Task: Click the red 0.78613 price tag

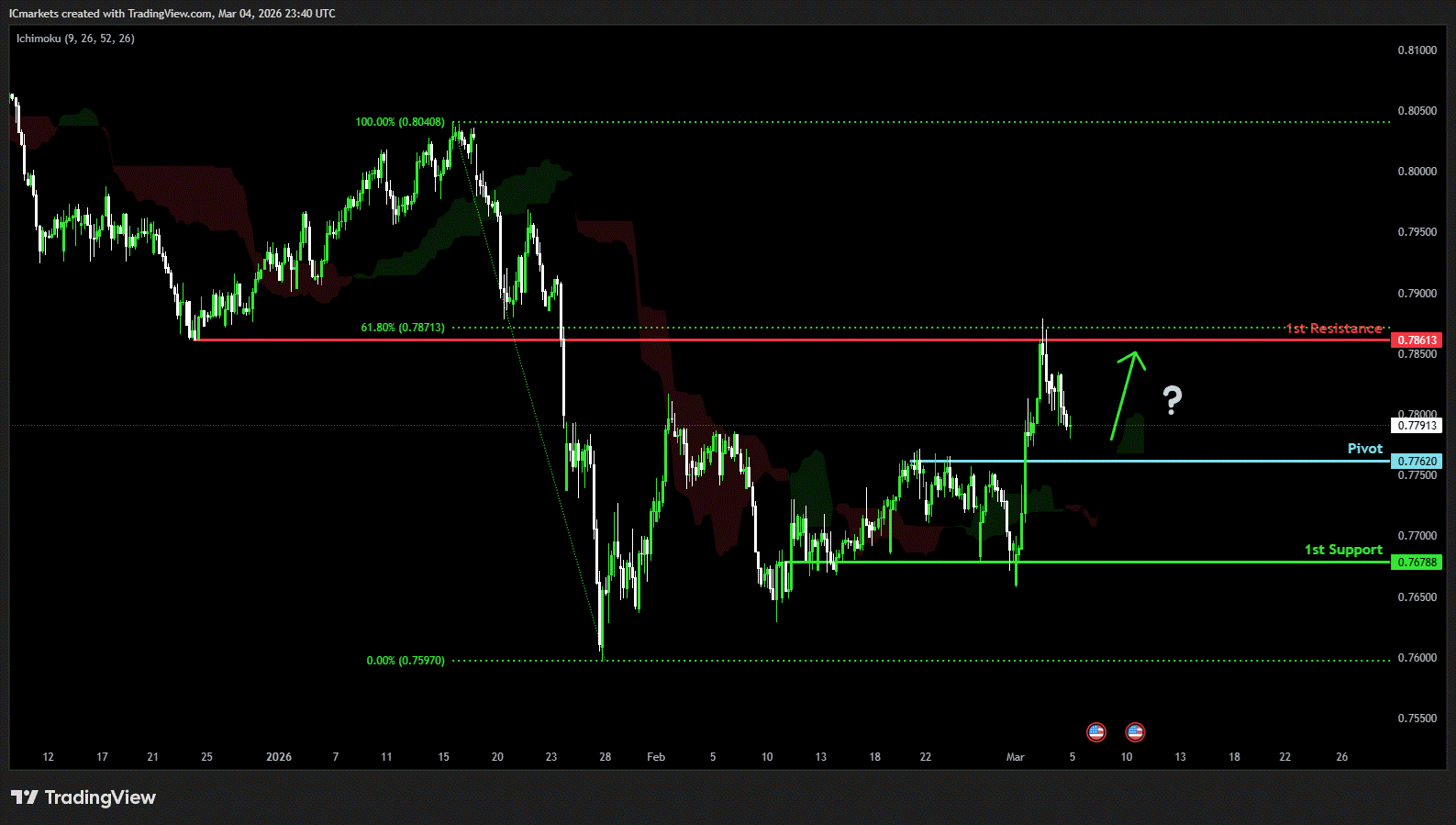Action: [1416, 340]
